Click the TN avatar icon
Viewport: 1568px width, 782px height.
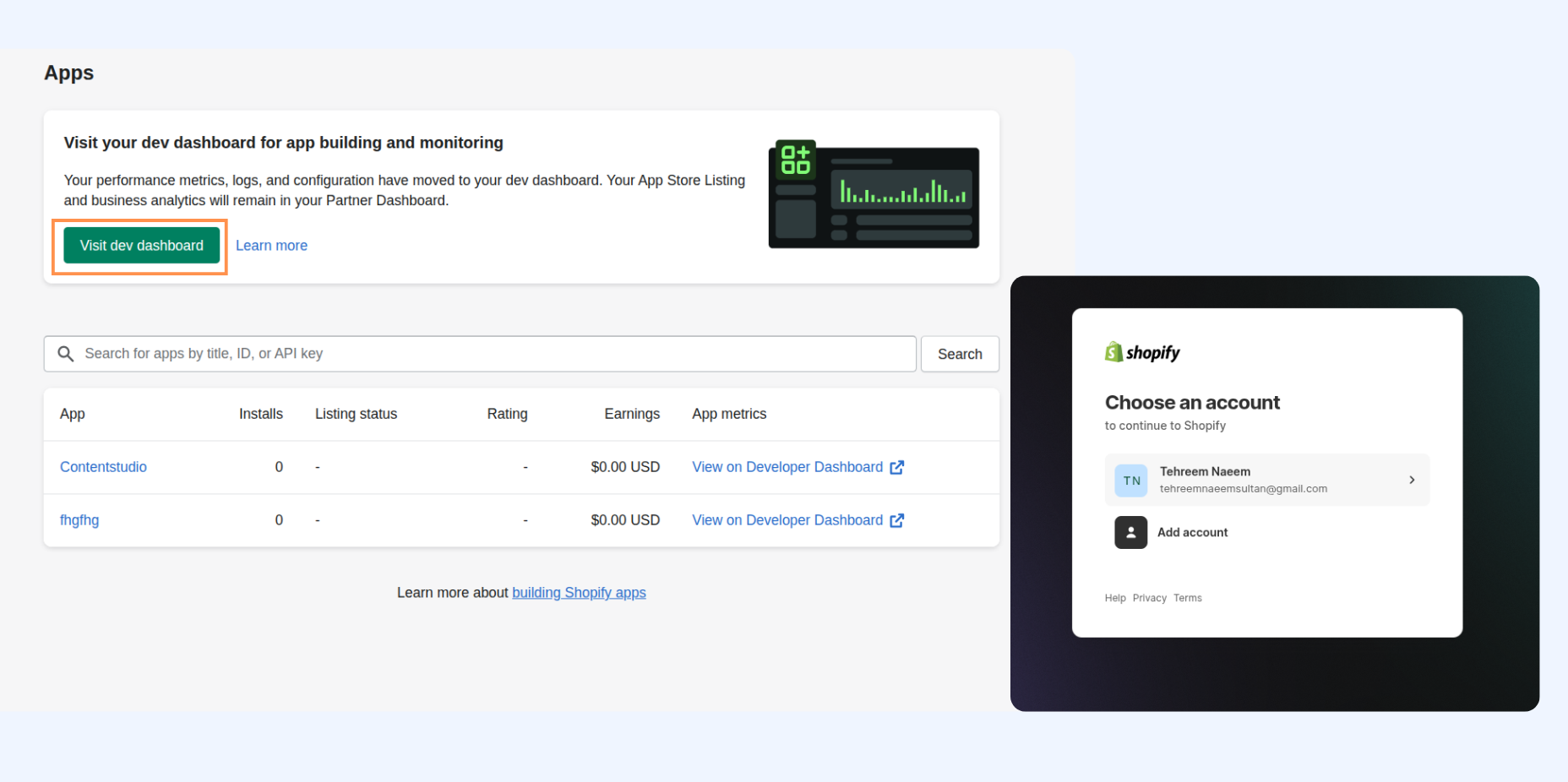(x=1131, y=481)
